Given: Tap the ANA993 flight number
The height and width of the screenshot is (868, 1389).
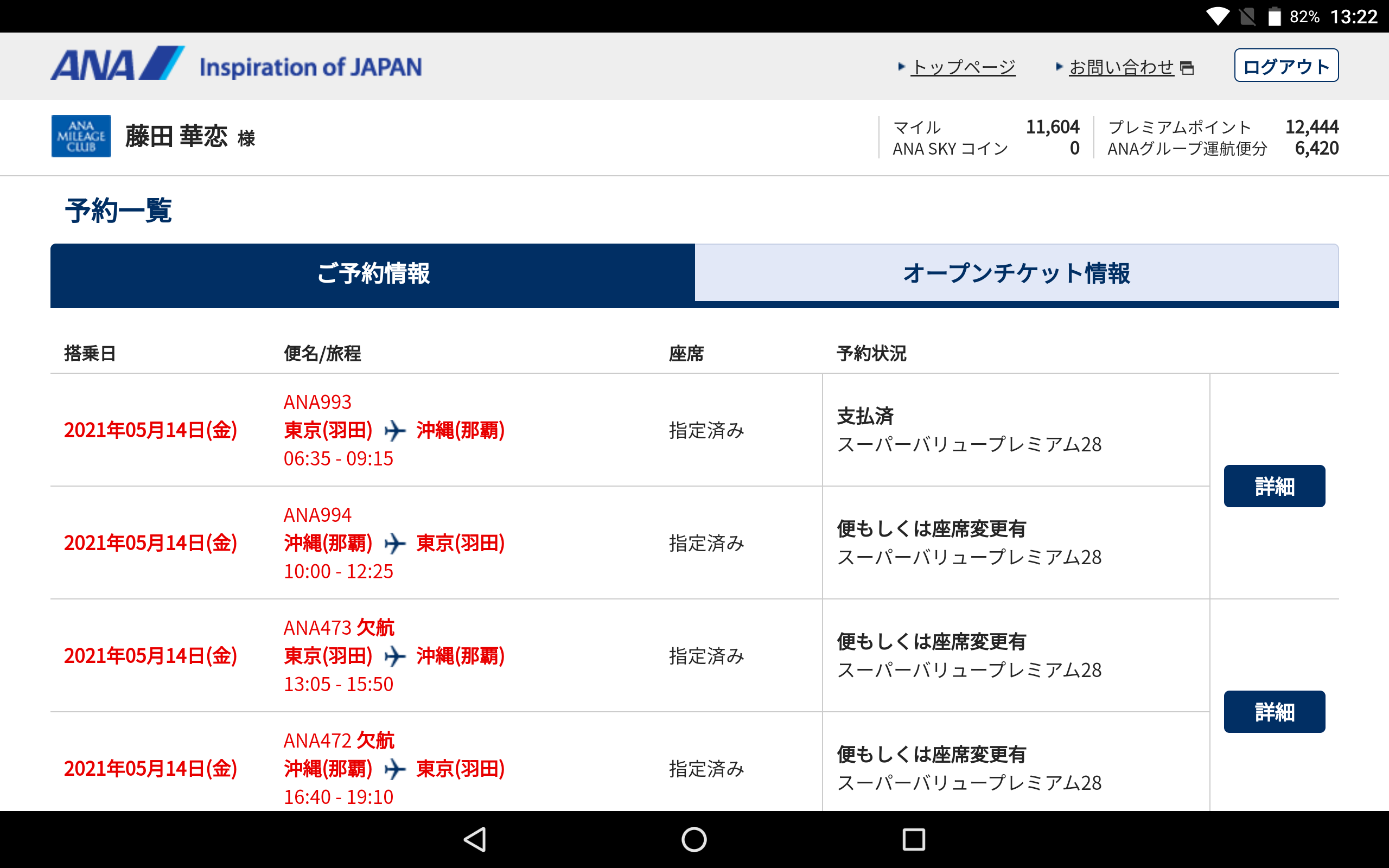Looking at the screenshot, I should click(x=317, y=402).
